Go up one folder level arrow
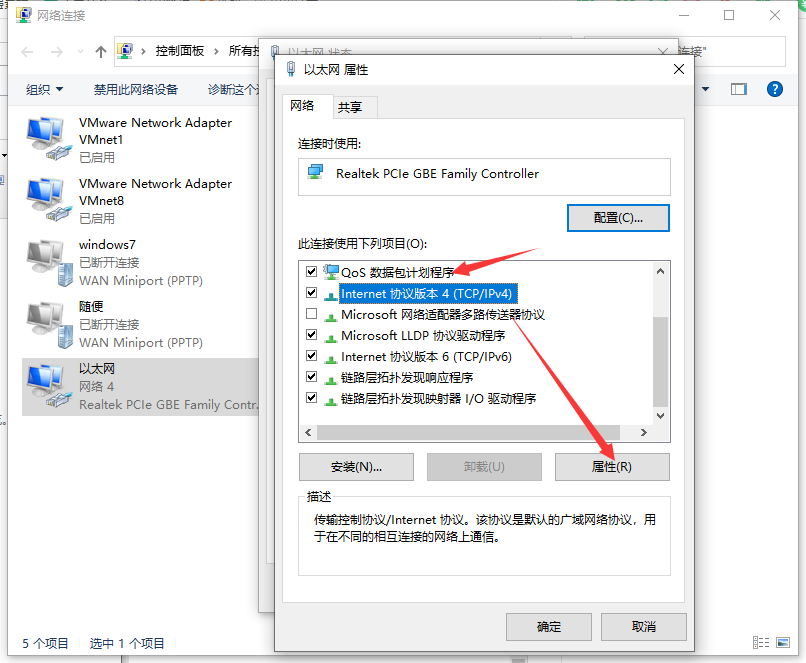 pos(101,51)
